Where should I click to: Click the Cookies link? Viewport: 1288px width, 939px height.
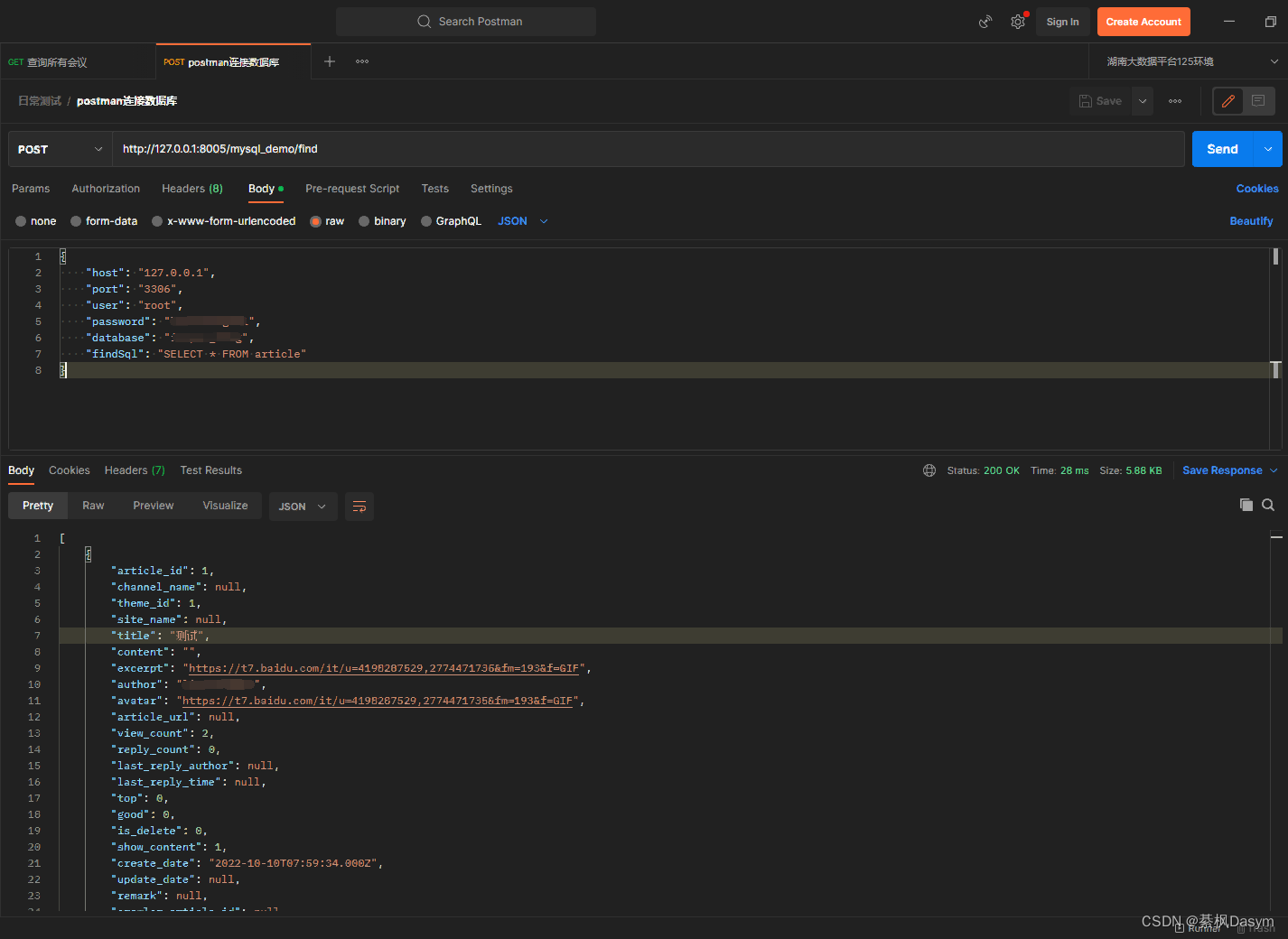[1257, 189]
